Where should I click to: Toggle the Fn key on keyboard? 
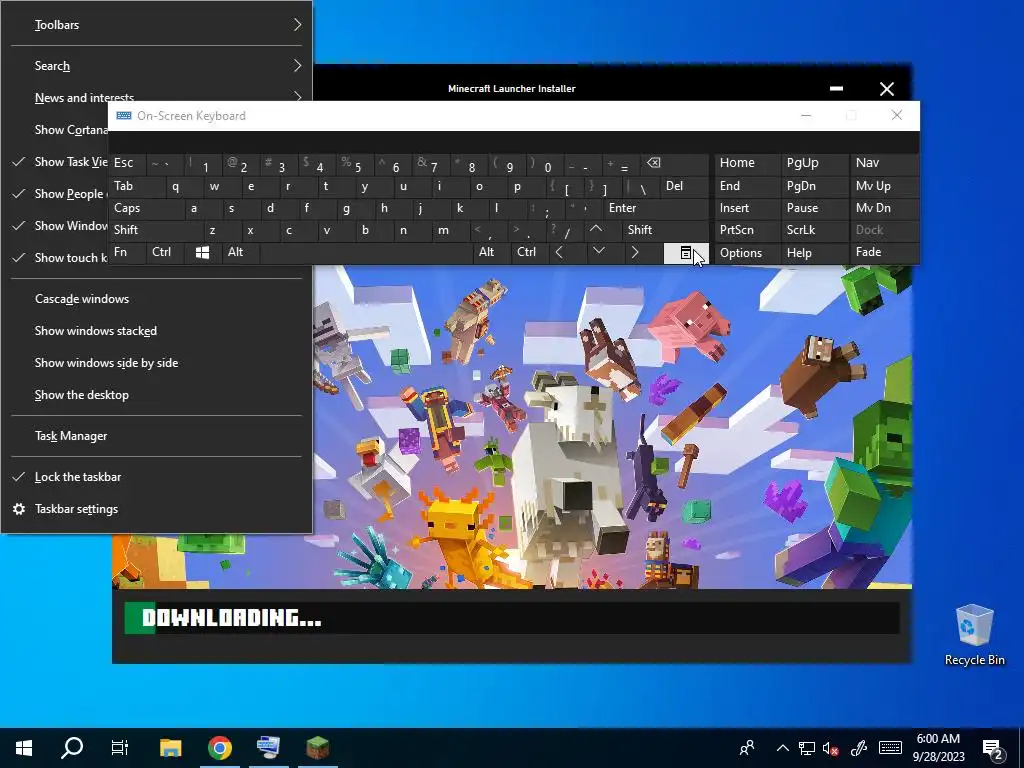tap(127, 253)
